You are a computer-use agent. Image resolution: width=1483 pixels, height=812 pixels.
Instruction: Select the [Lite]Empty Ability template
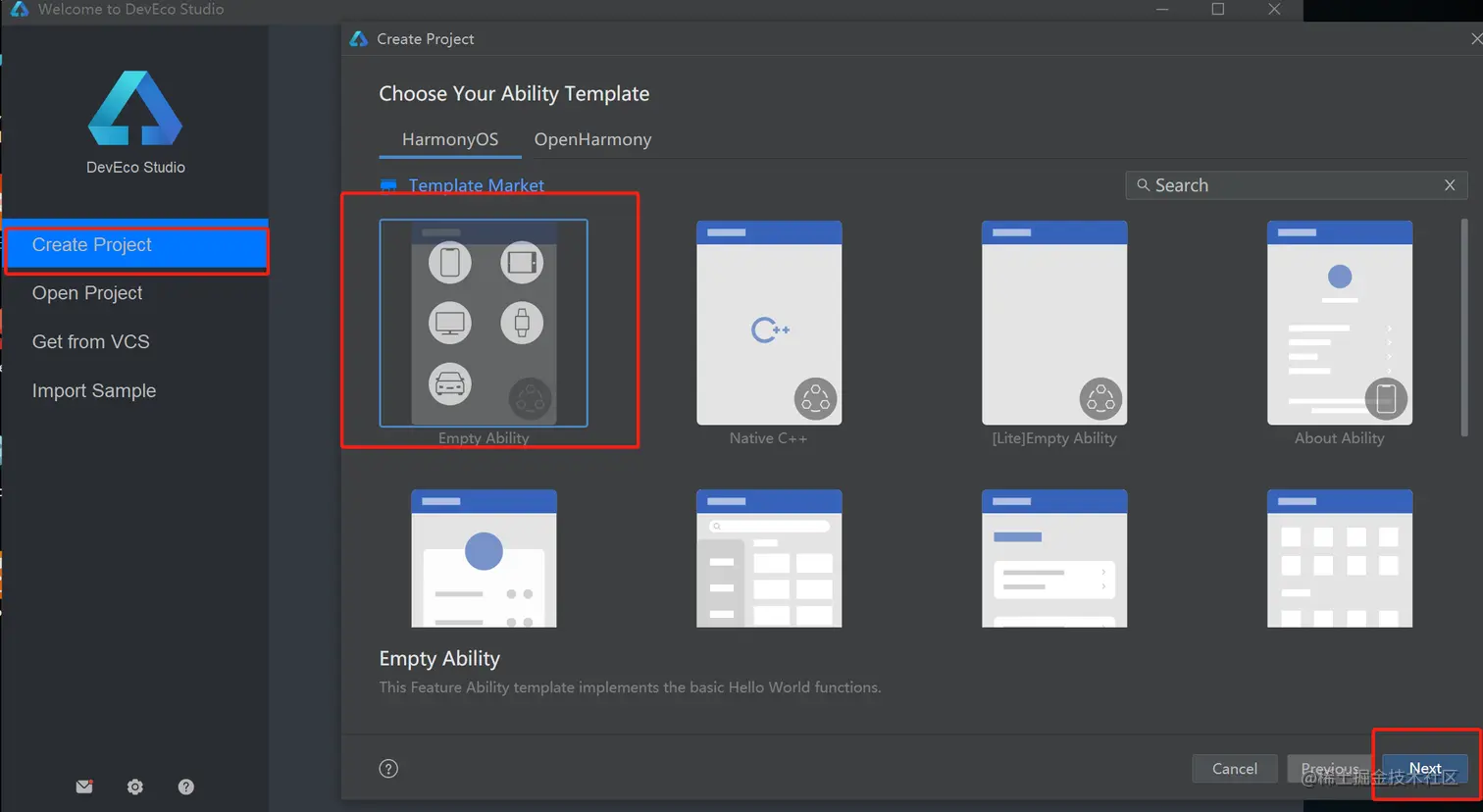click(1054, 324)
